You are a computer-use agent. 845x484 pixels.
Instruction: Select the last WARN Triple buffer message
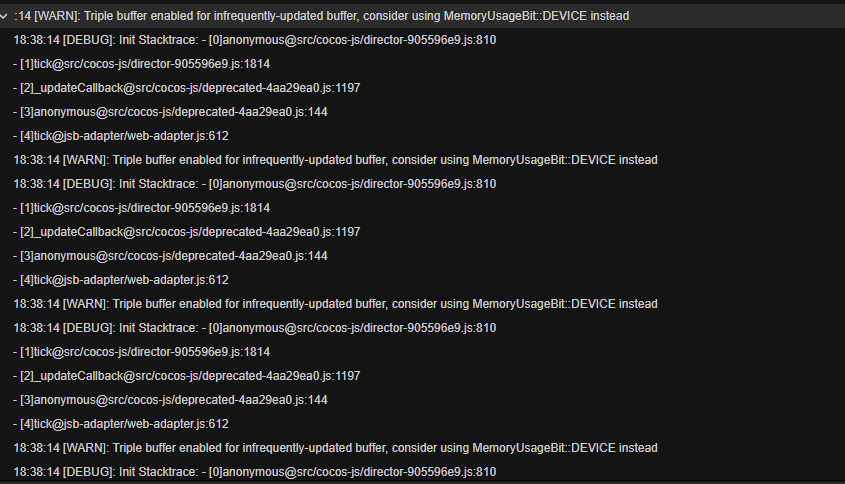(335, 448)
